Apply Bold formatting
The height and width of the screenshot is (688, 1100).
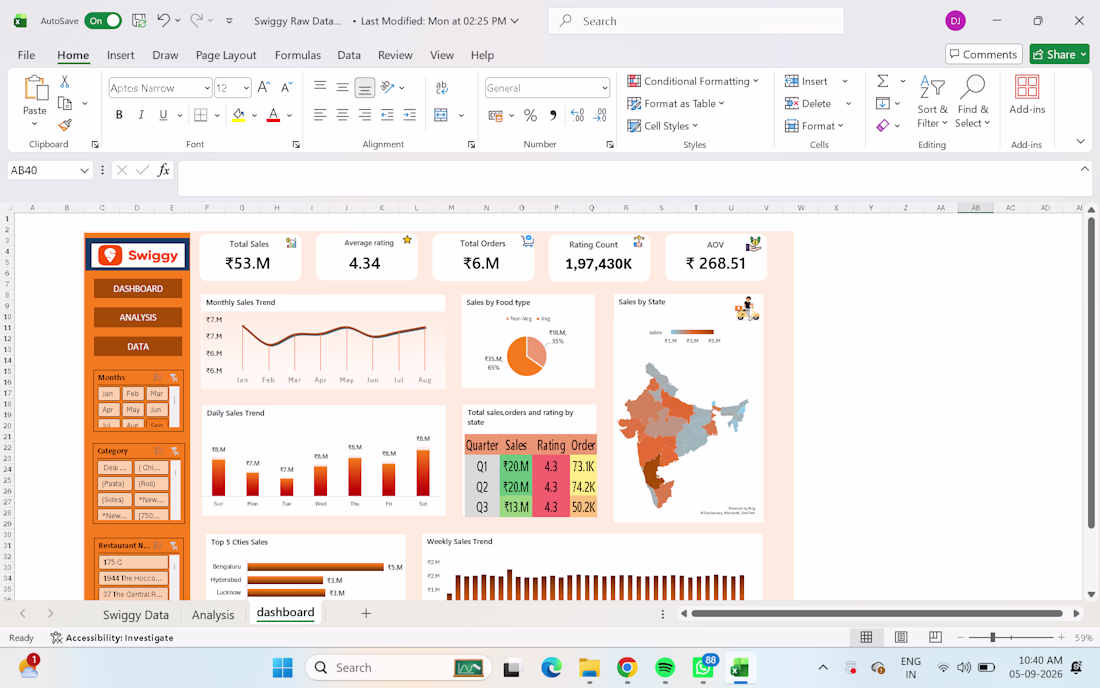tap(119, 114)
